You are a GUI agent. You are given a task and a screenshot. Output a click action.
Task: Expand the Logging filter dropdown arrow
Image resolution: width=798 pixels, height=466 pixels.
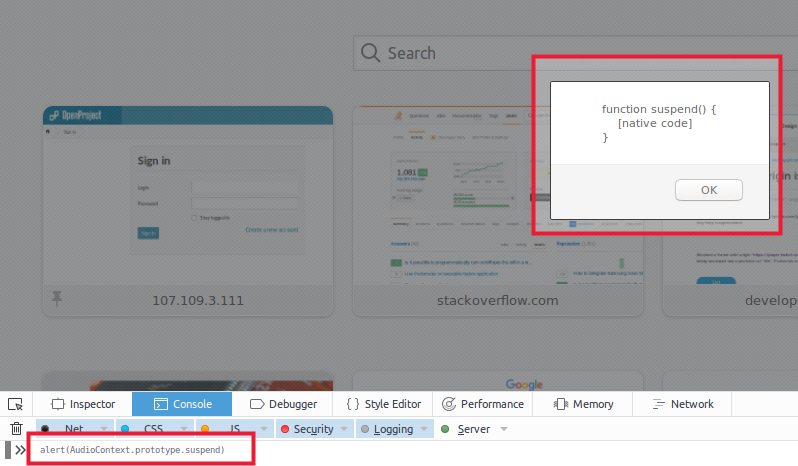coord(424,429)
